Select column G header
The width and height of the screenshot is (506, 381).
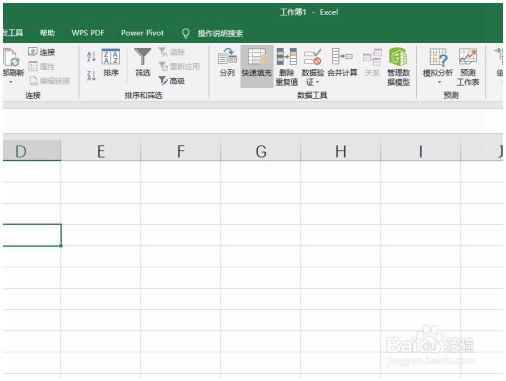(x=260, y=151)
